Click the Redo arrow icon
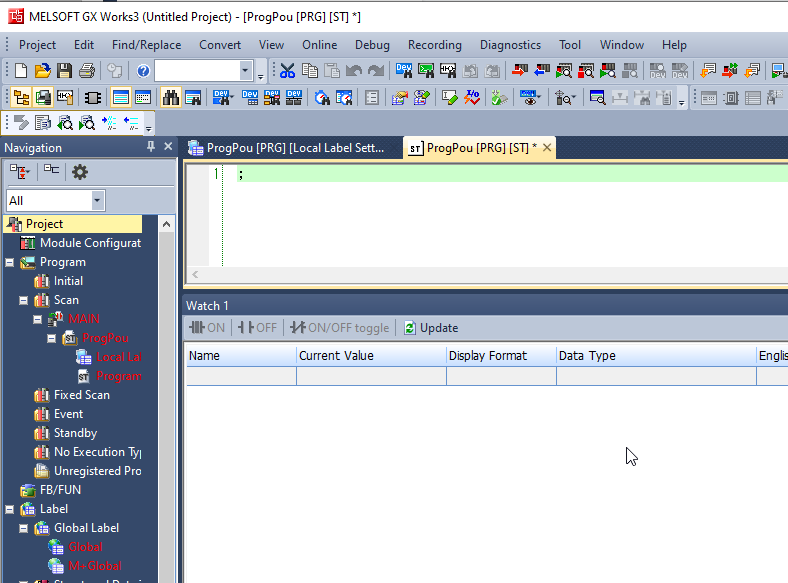 (x=376, y=71)
